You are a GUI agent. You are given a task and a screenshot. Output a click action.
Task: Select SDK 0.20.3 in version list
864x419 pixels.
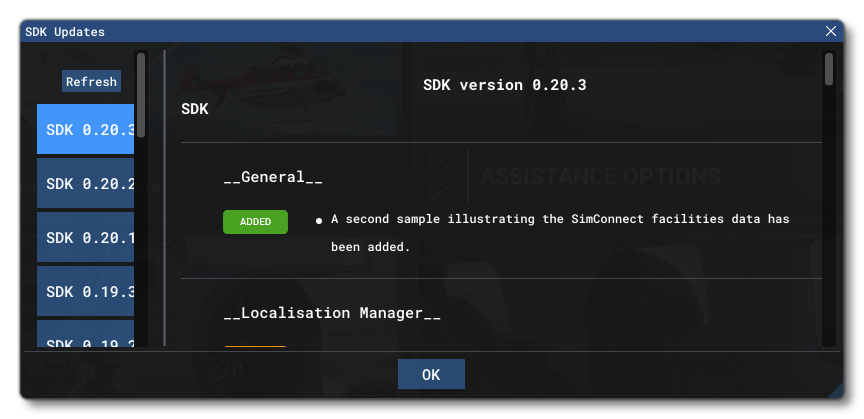point(85,130)
